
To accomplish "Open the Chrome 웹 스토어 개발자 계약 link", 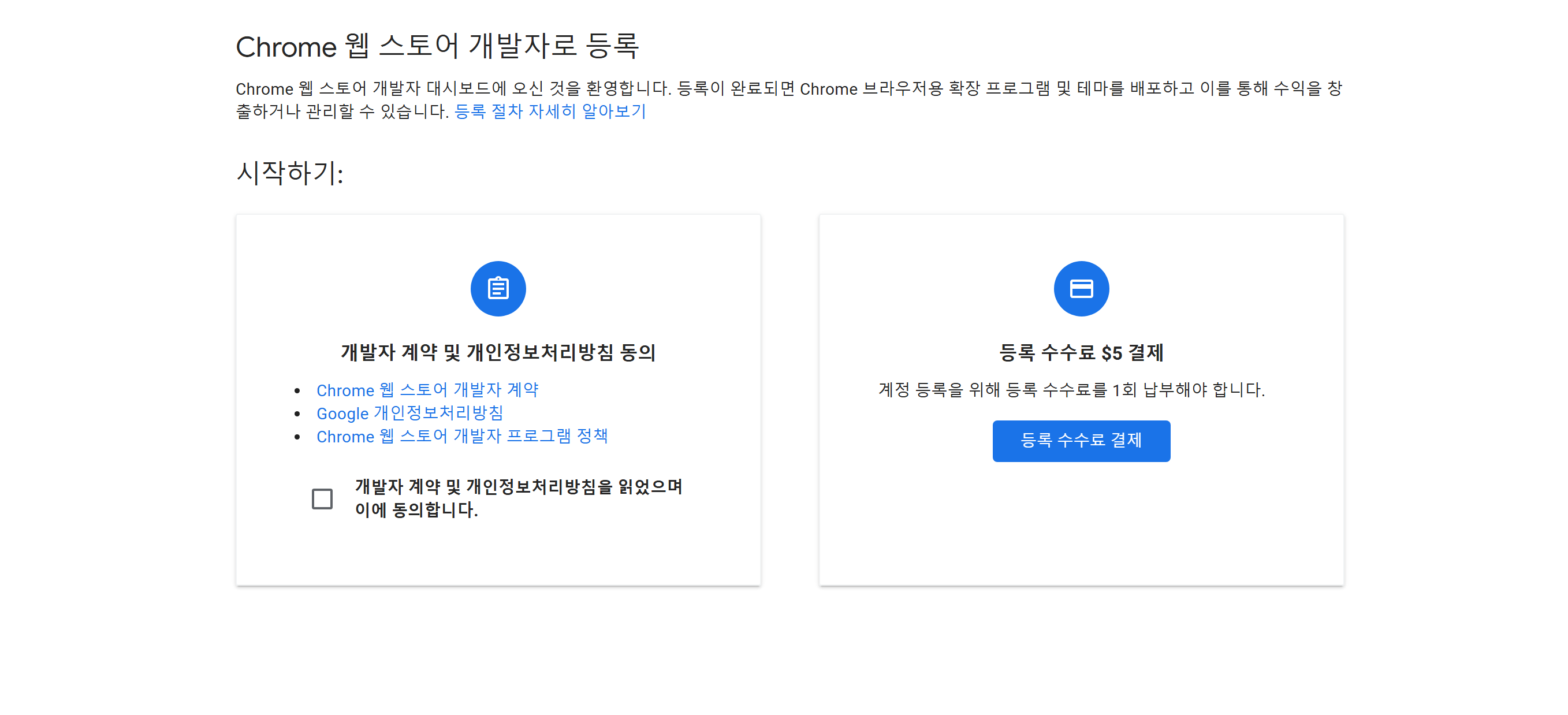I will 427,389.
